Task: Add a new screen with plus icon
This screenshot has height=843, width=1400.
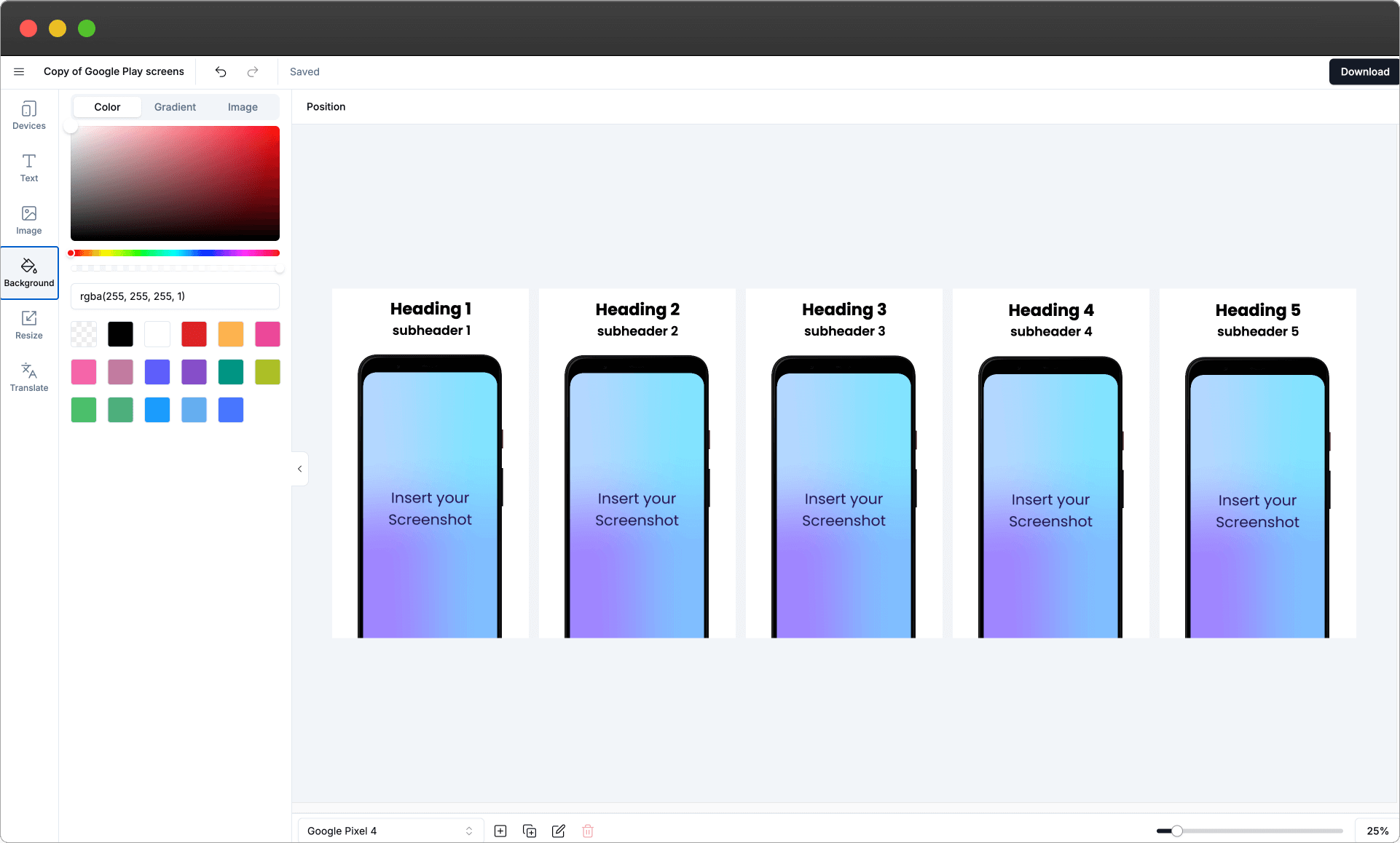Action: (x=500, y=831)
